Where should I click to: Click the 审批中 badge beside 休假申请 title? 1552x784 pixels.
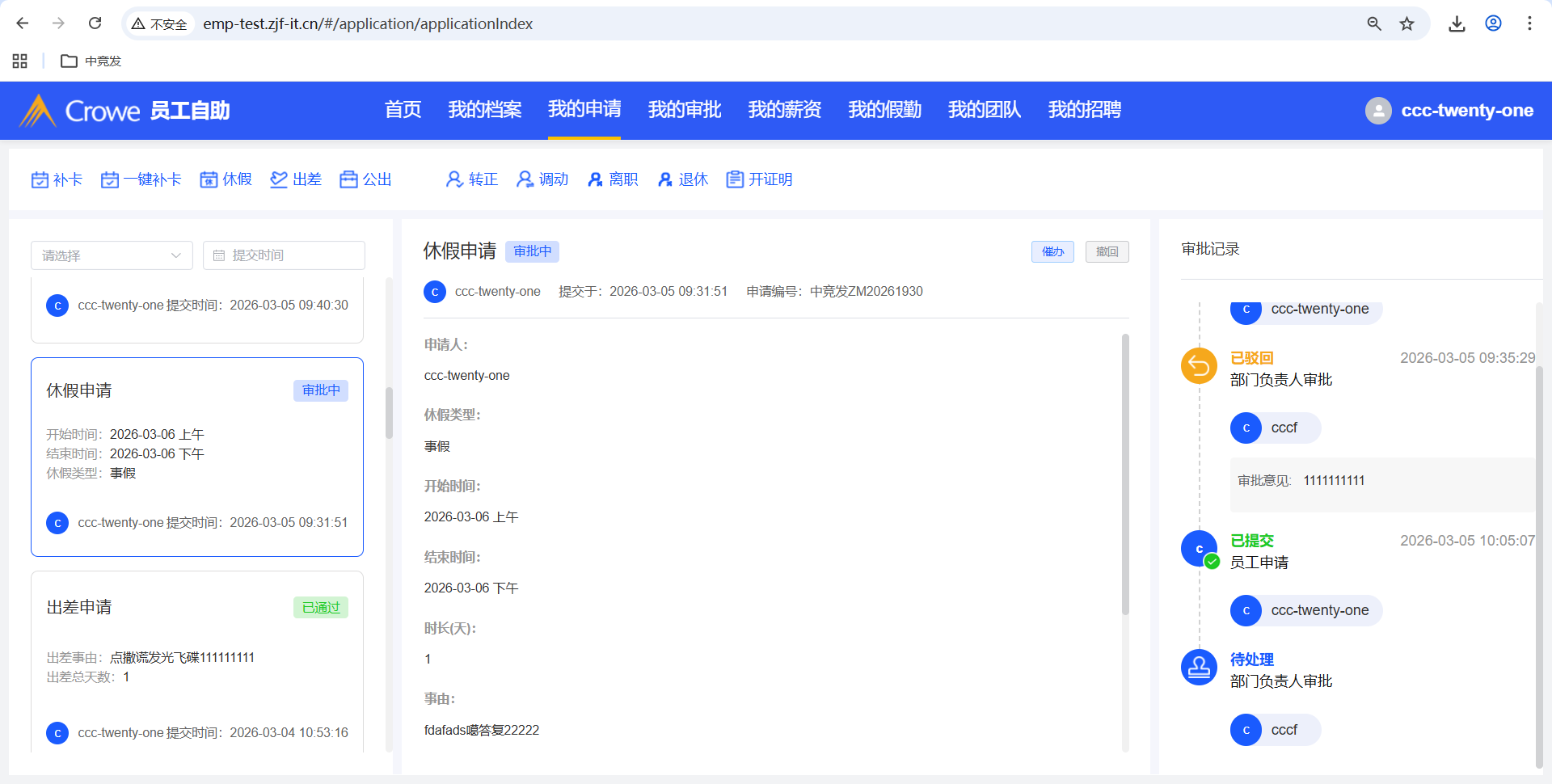[532, 251]
